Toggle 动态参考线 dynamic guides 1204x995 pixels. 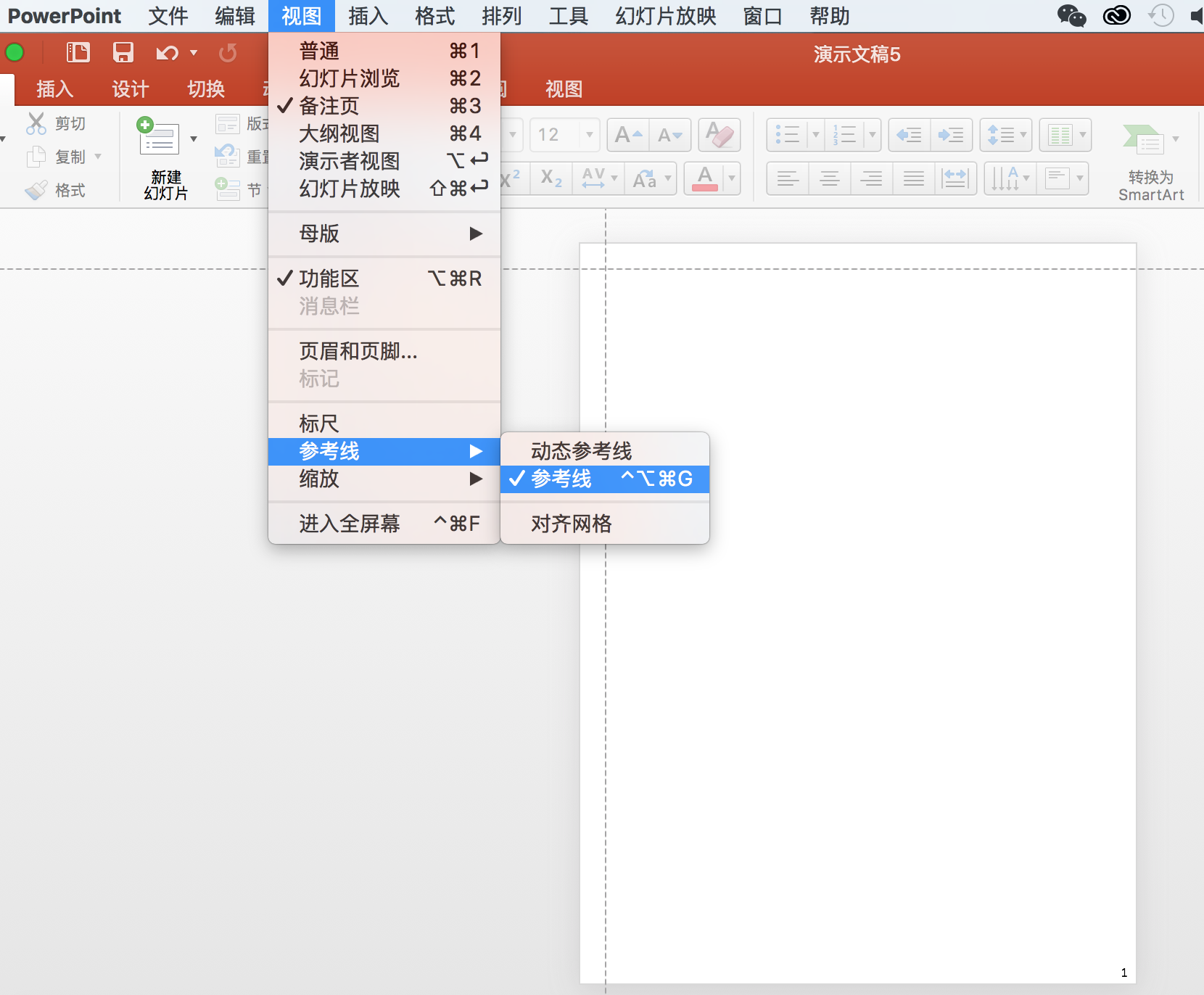(605, 451)
